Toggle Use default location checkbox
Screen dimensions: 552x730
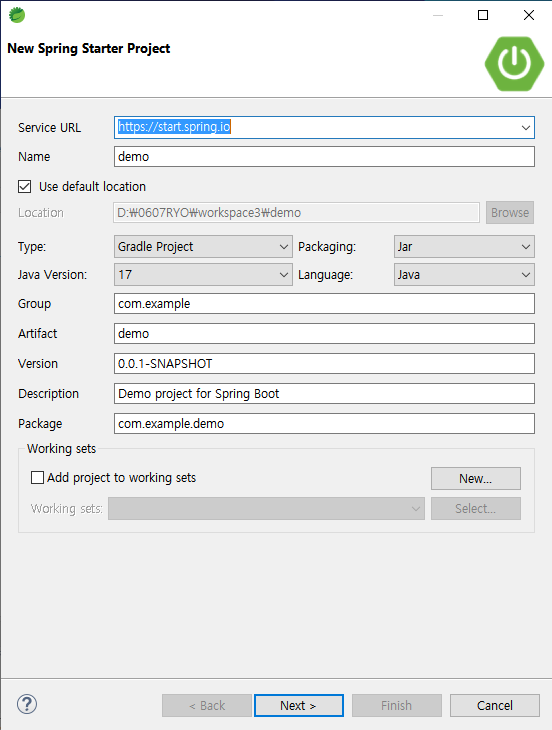point(25,187)
